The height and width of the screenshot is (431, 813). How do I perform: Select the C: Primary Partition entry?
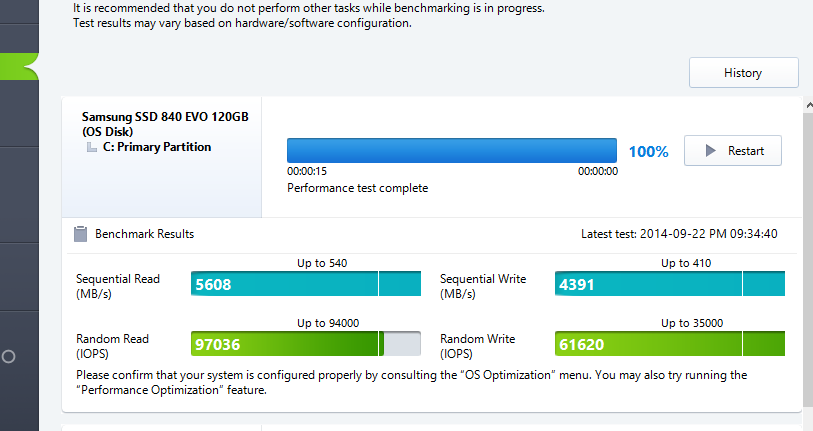(157, 147)
